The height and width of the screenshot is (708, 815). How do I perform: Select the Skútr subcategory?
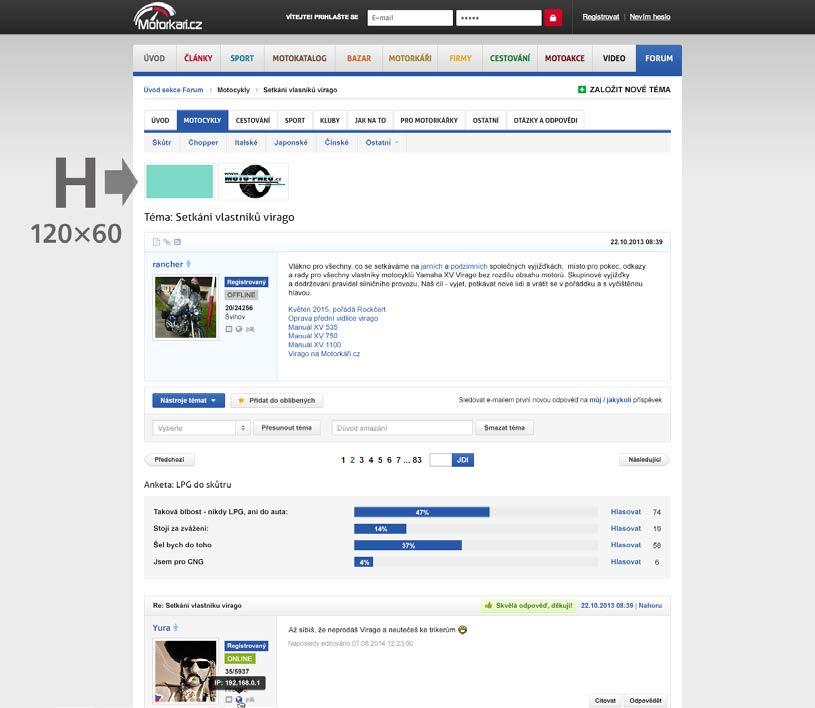pyautogui.click(x=162, y=142)
